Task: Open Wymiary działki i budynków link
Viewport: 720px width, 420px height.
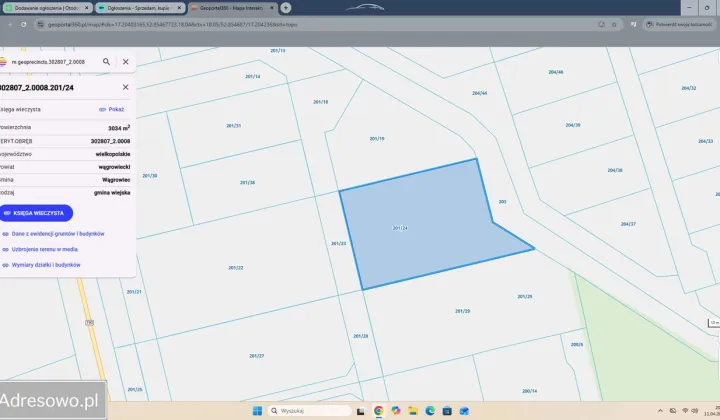Action: click(x=46, y=265)
